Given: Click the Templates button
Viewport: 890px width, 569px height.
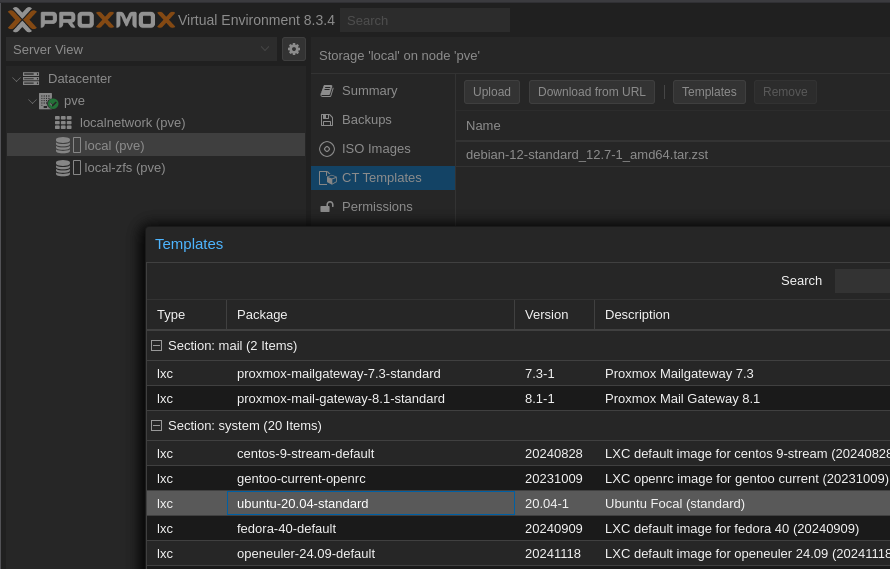Looking at the screenshot, I should pos(709,92).
